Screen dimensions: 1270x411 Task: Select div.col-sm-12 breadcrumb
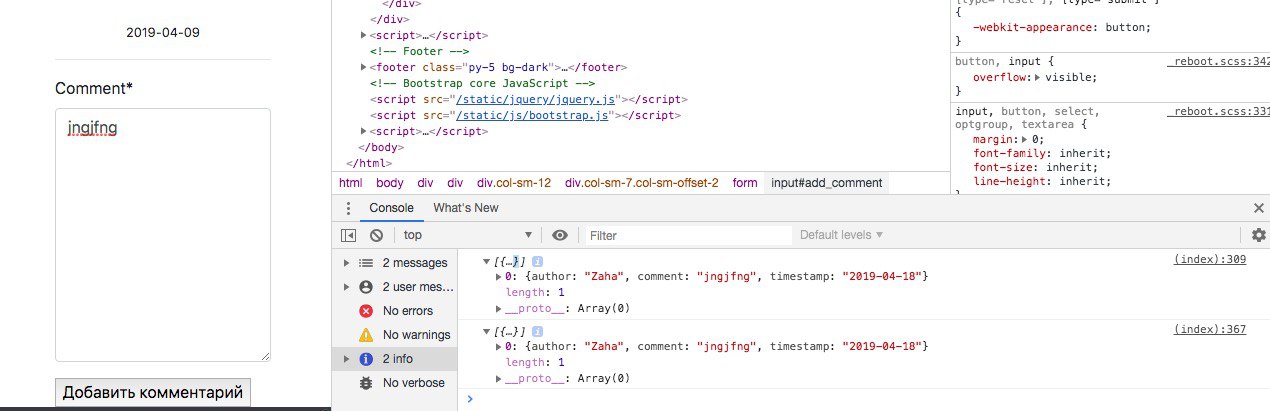(514, 183)
